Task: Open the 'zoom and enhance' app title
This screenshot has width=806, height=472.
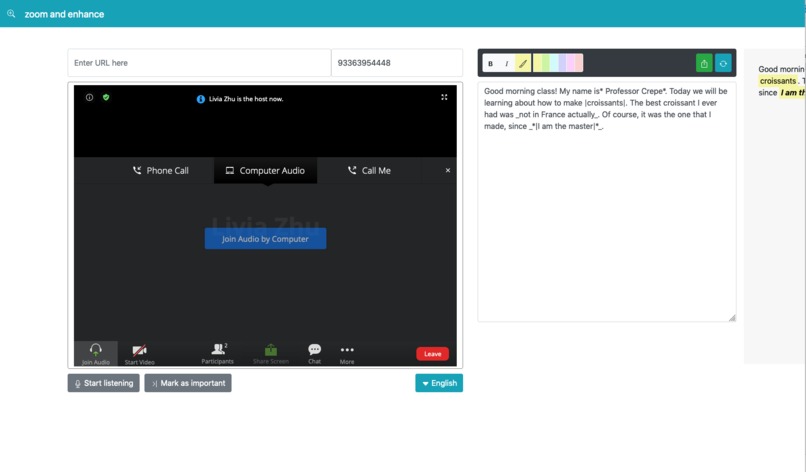Action: [x=64, y=14]
